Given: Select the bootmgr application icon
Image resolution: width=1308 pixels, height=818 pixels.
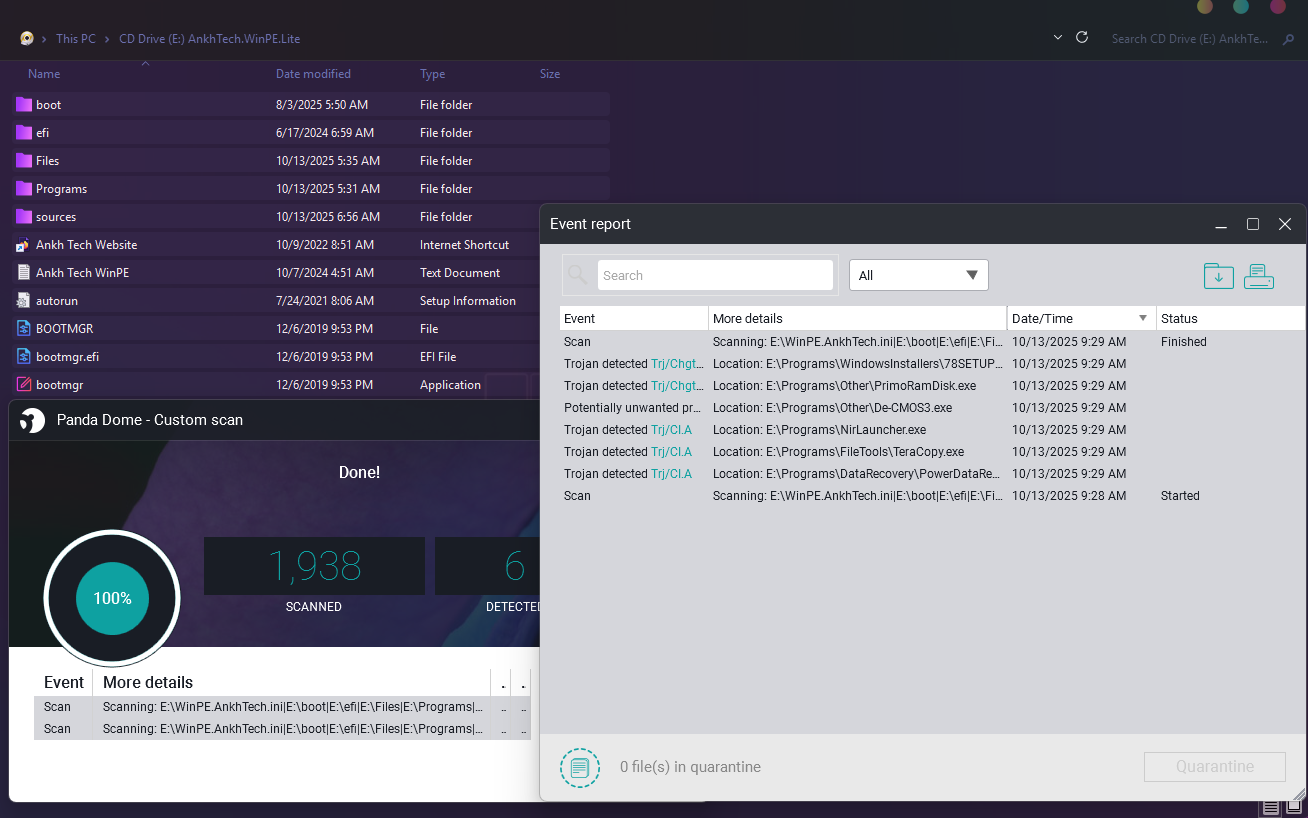Looking at the screenshot, I should tap(24, 384).
